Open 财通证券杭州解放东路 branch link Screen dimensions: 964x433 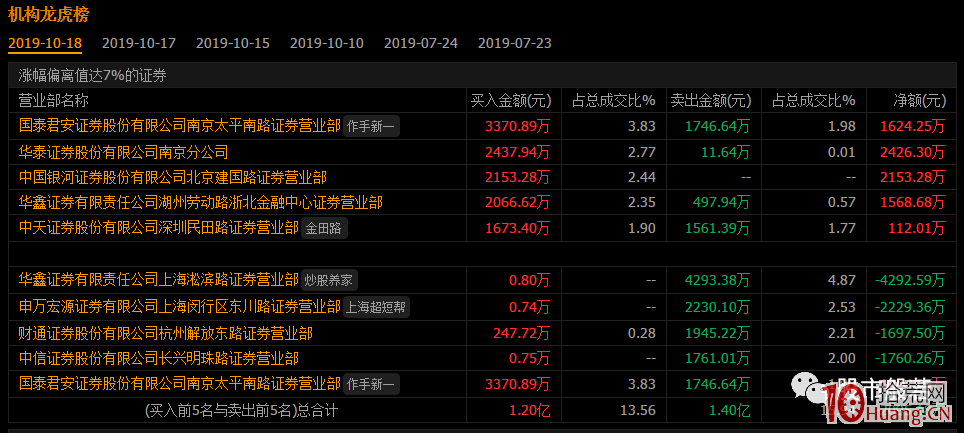click(166, 333)
